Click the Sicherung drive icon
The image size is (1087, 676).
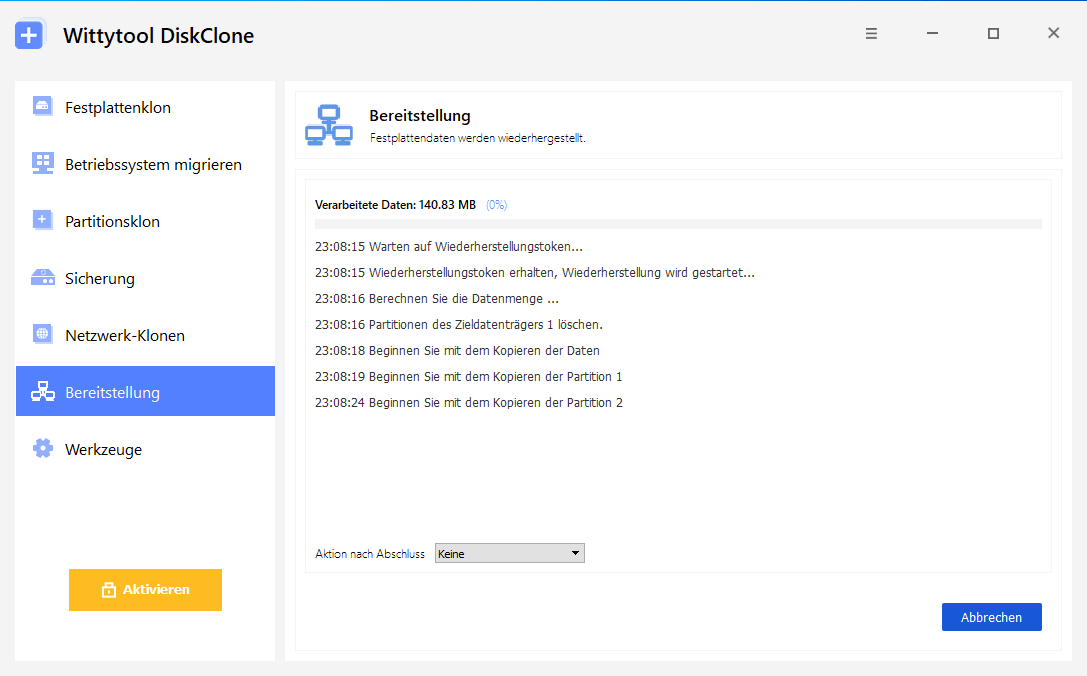click(x=42, y=278)
